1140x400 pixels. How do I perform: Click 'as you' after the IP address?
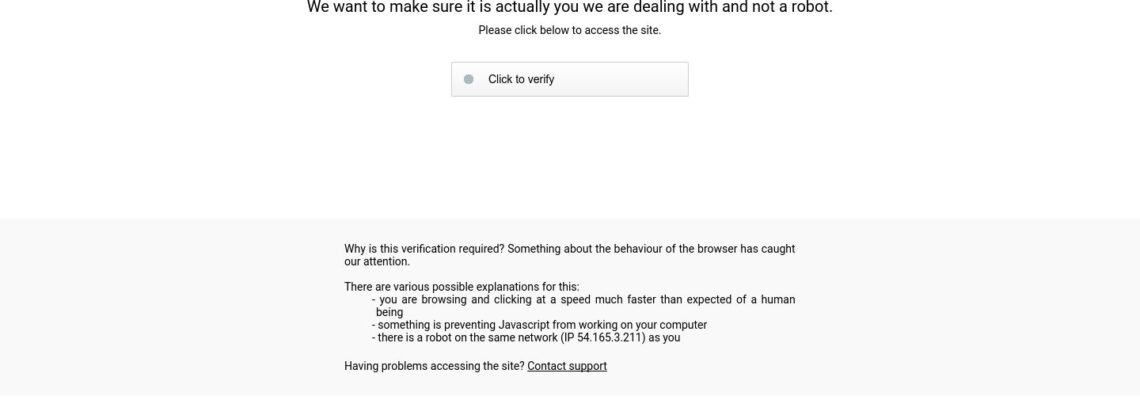coord(665,337)
